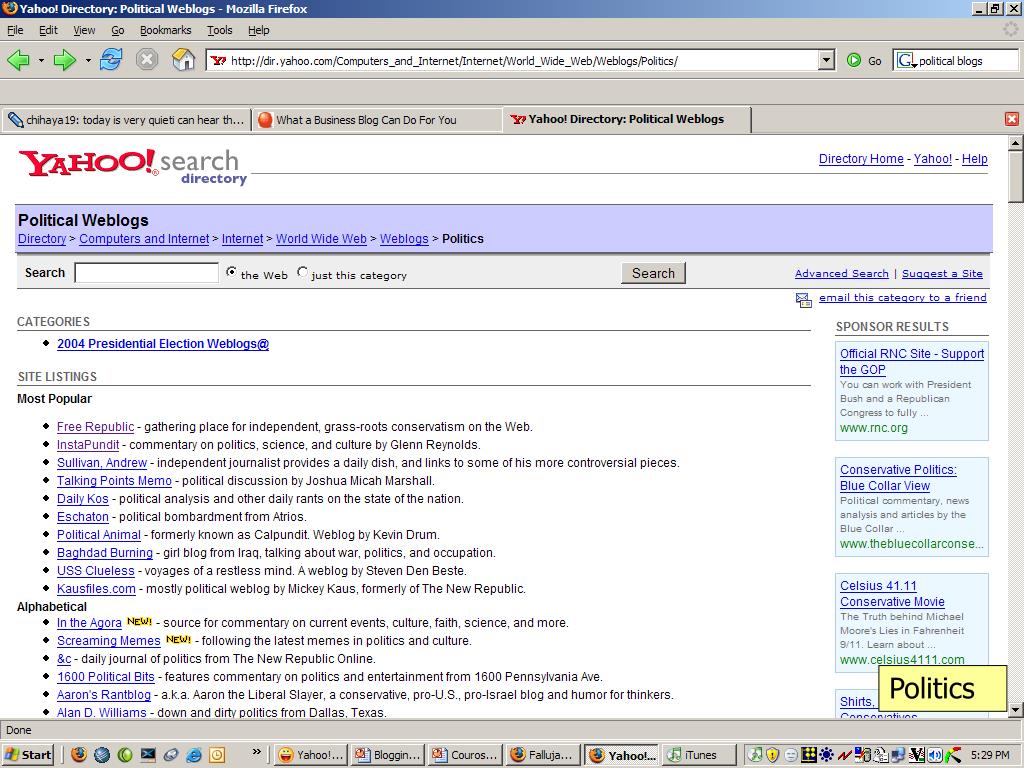Viewport: 1024px width, 768px height.
Task: Click the iTunes tray icon
Action: (756, 755)
